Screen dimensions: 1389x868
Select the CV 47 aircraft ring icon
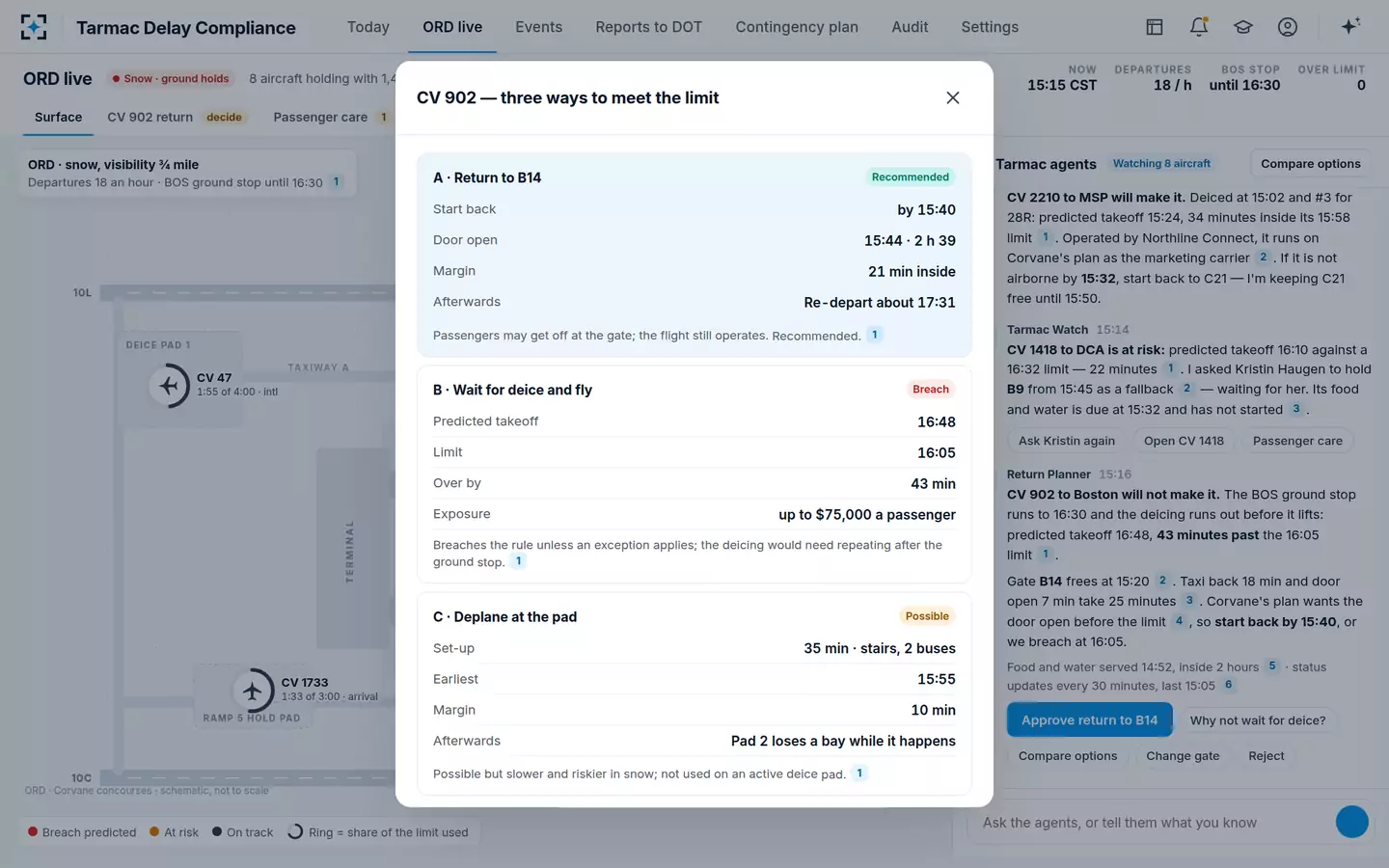[x=169, y=386]
